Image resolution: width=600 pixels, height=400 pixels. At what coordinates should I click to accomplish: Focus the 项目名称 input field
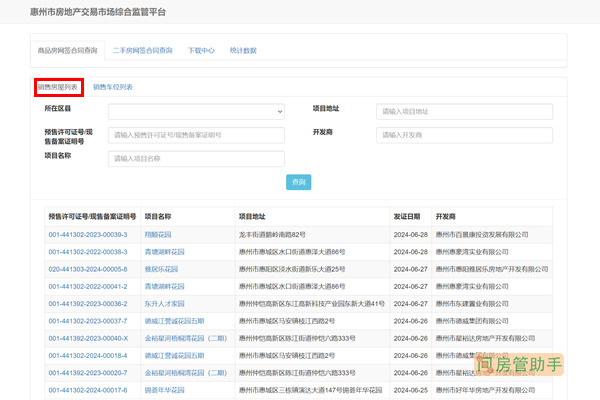point(196,159)
